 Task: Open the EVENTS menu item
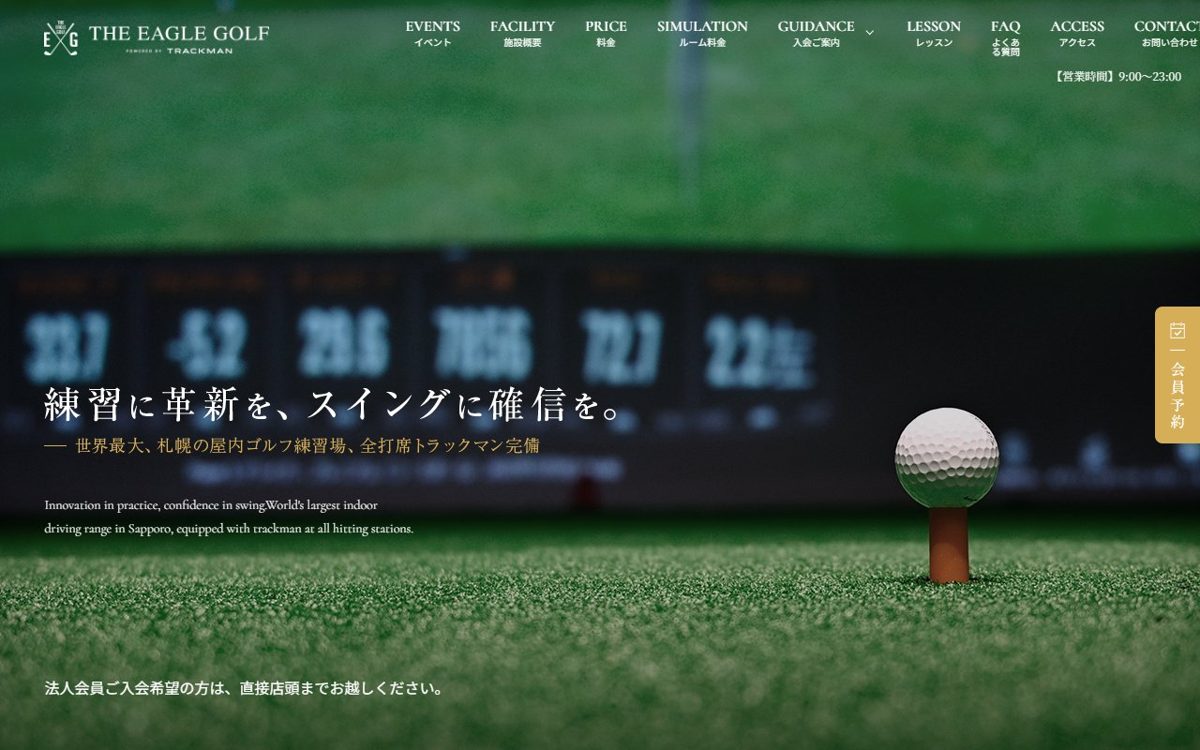coord(433,33)
